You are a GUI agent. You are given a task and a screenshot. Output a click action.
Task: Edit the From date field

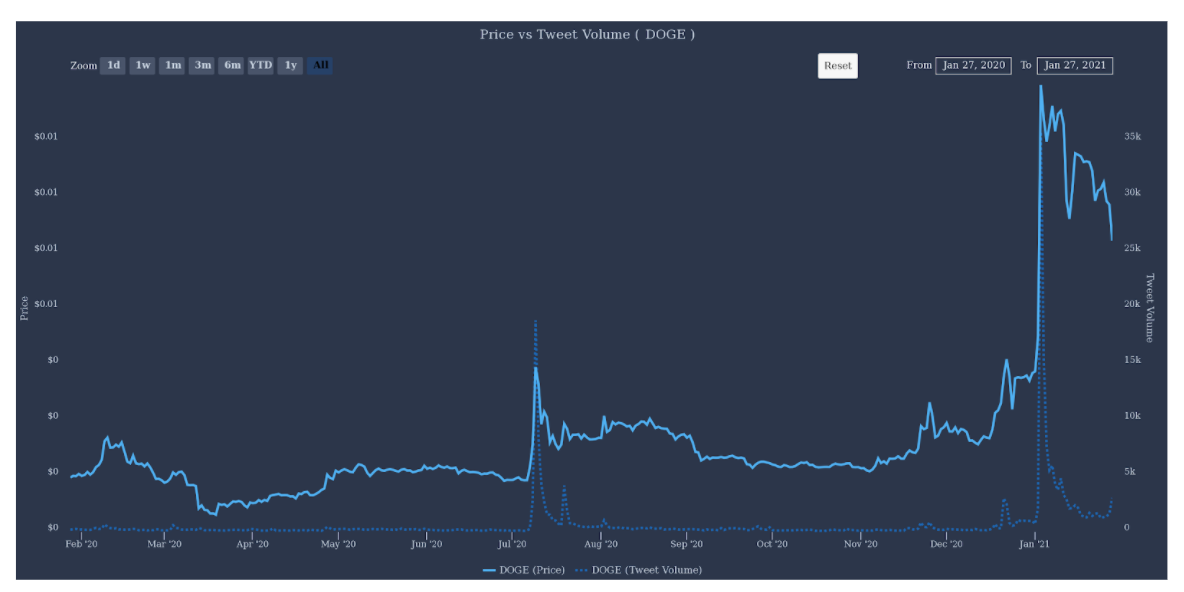coord(973,66)
